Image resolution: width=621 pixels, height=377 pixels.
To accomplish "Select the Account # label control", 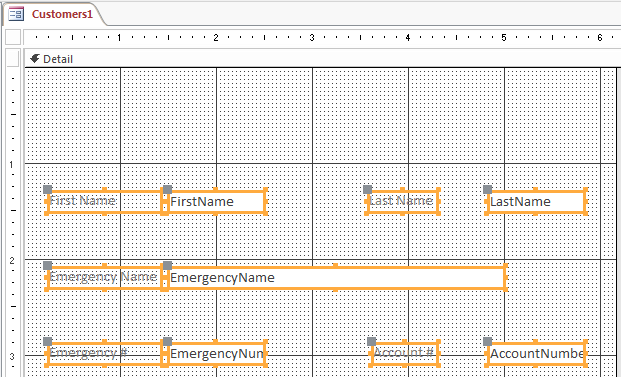I will 405,353.
